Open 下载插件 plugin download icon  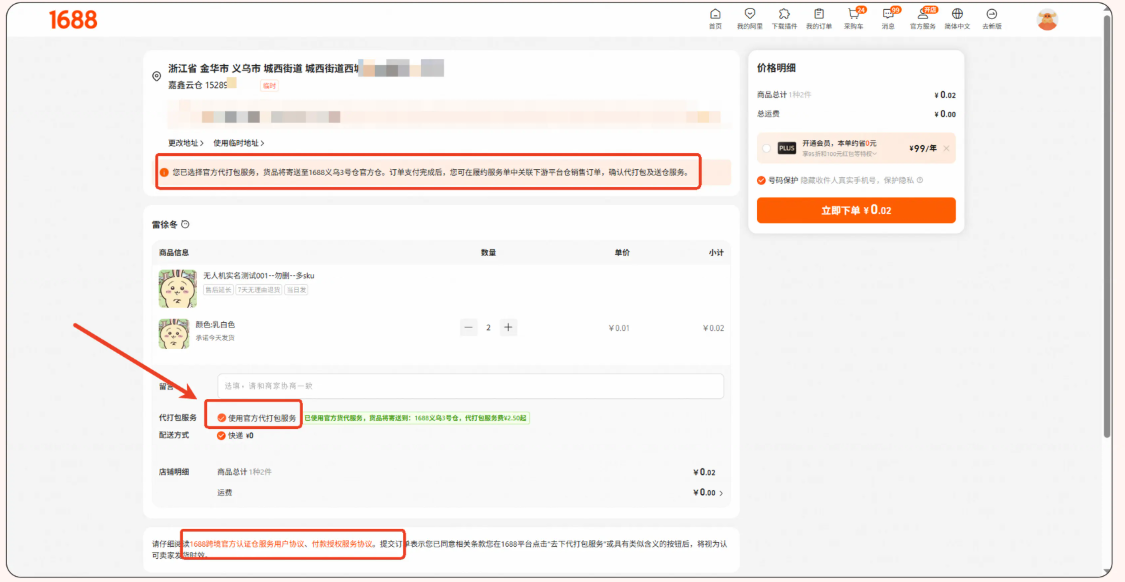[x=784, y=19]
